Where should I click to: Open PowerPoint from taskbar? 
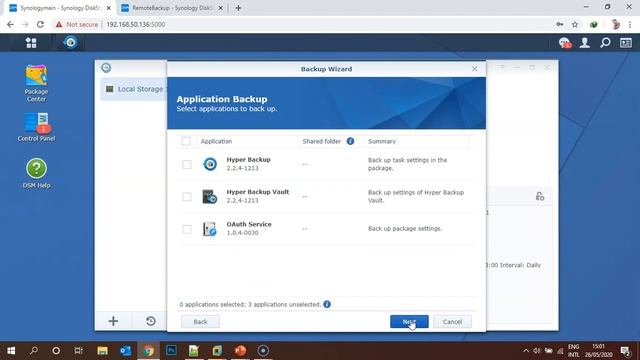(240, 351)
